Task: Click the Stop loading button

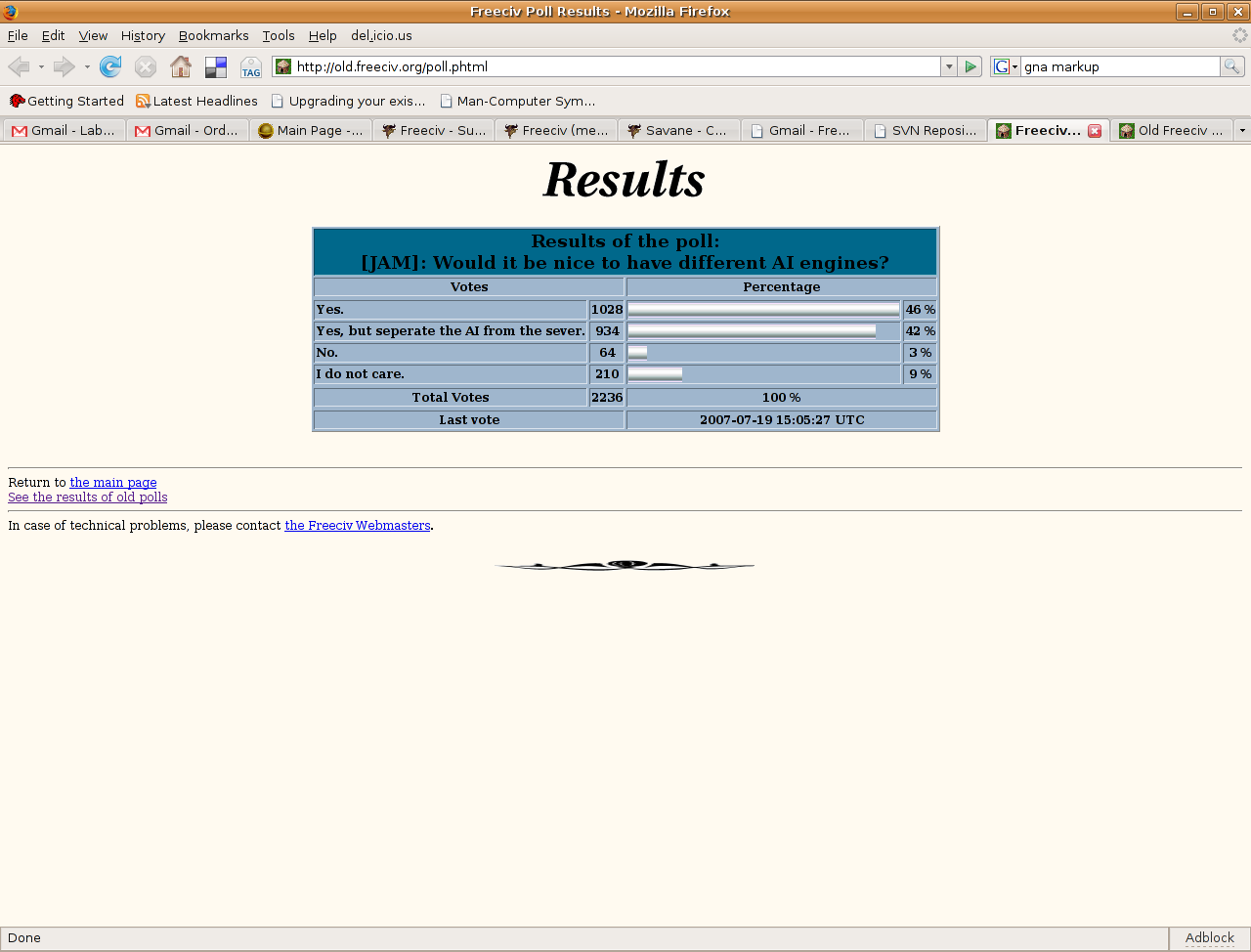Action: point(146,66)
